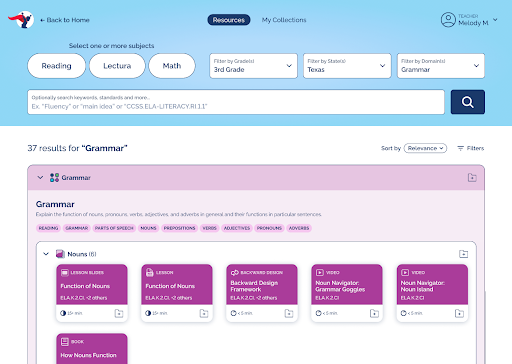Save Grammar Goggles video folder icon
This screenshot has height=364, width=512.
pyautogui.click(x=374, y=313)
